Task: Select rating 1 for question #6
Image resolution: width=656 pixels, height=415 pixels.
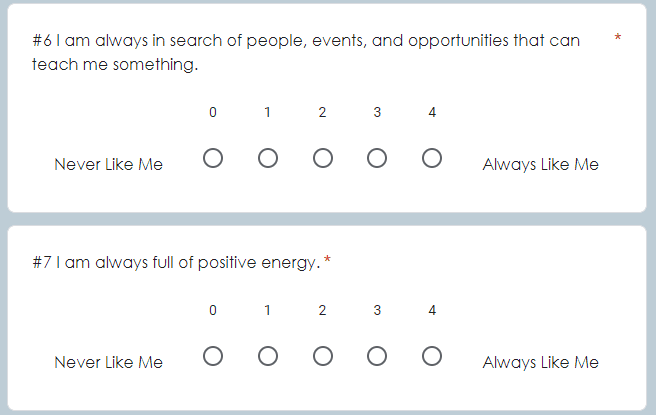Action: point(268,158)
